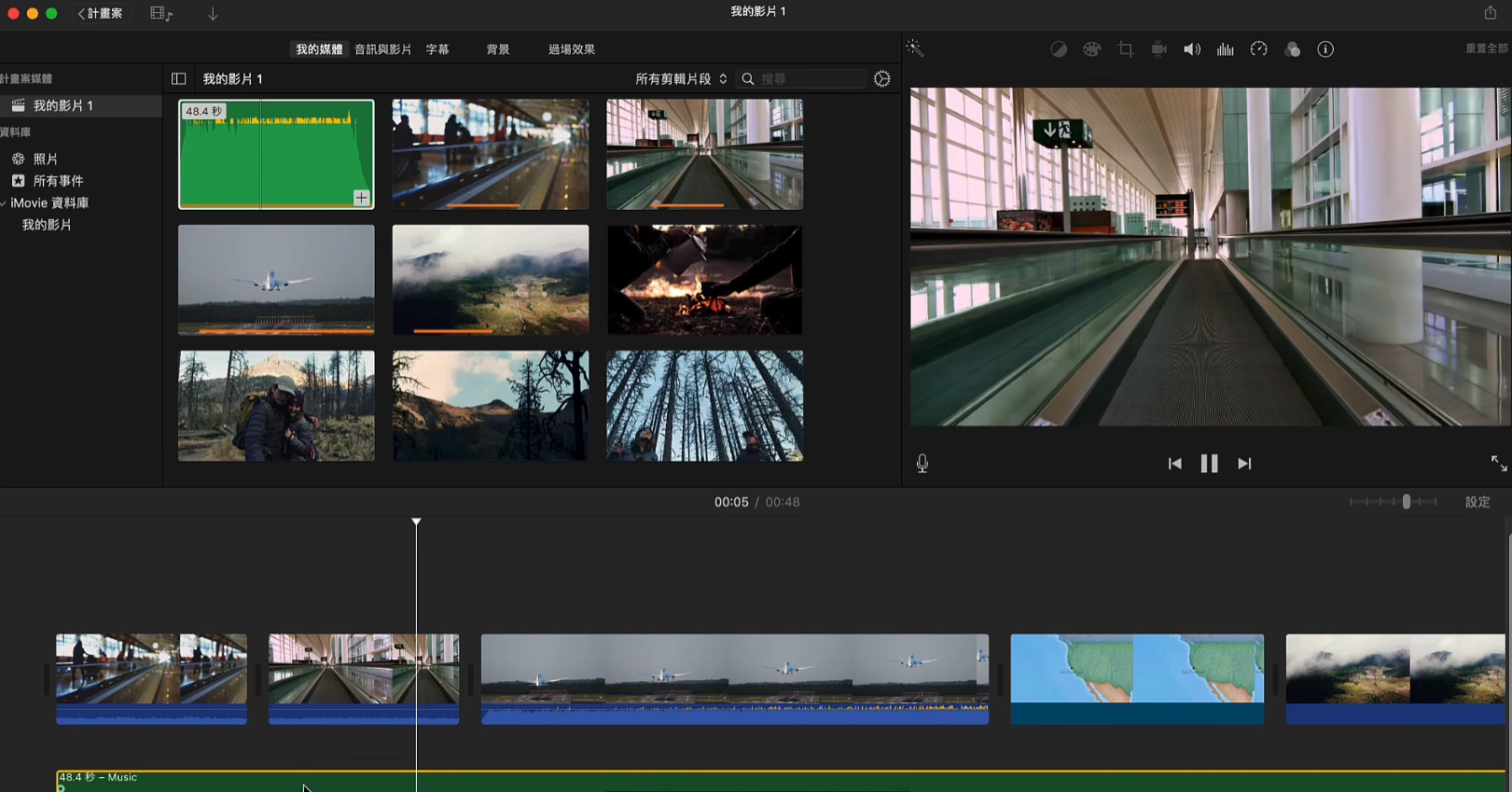Open the color correction palette tool
Image resolution: width=1512 pixels, height=792 pixels.
[x=1092, y=49]
